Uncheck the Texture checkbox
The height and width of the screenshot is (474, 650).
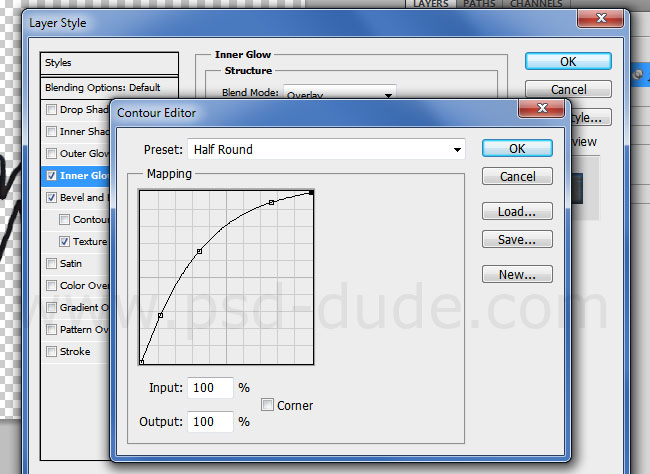(x=65, y=242)
